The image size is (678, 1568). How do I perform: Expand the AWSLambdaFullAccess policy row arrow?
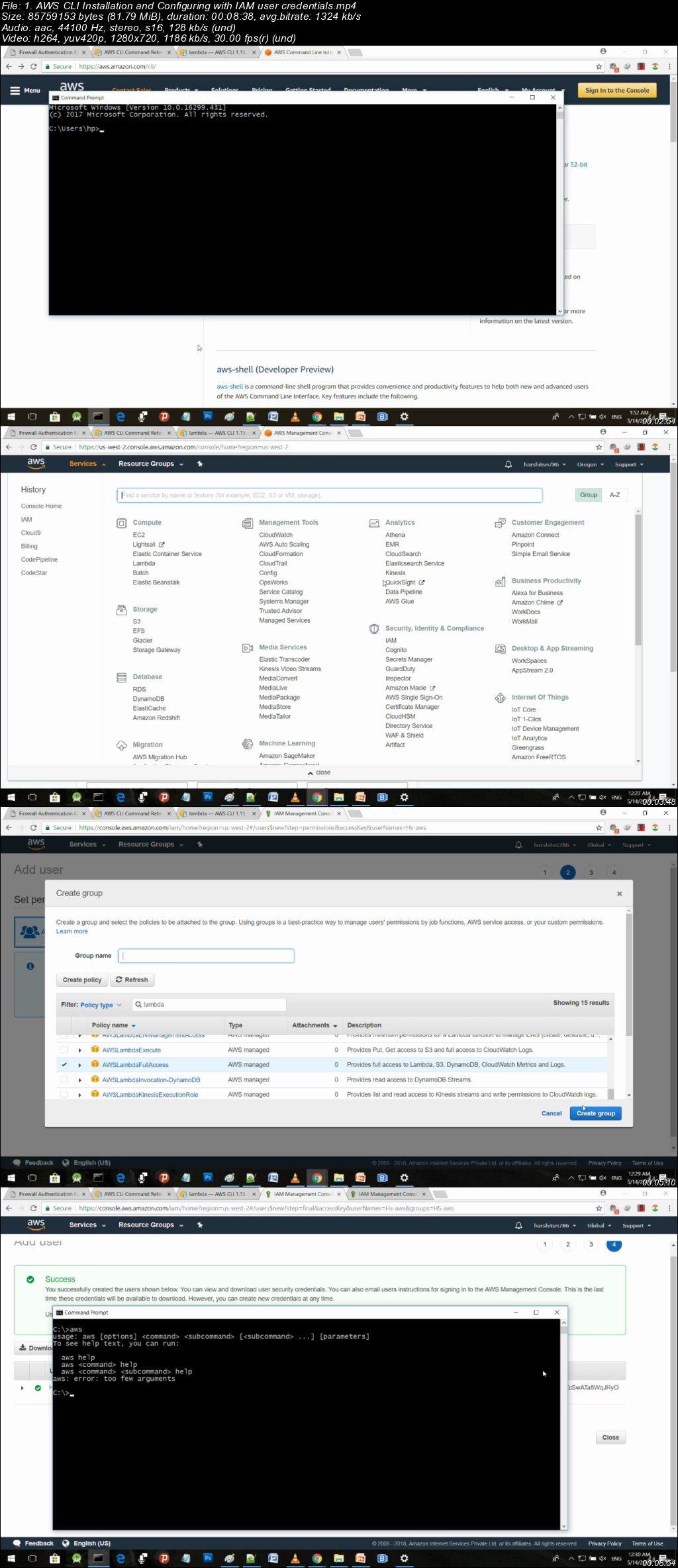click(x=79, y=1065)
